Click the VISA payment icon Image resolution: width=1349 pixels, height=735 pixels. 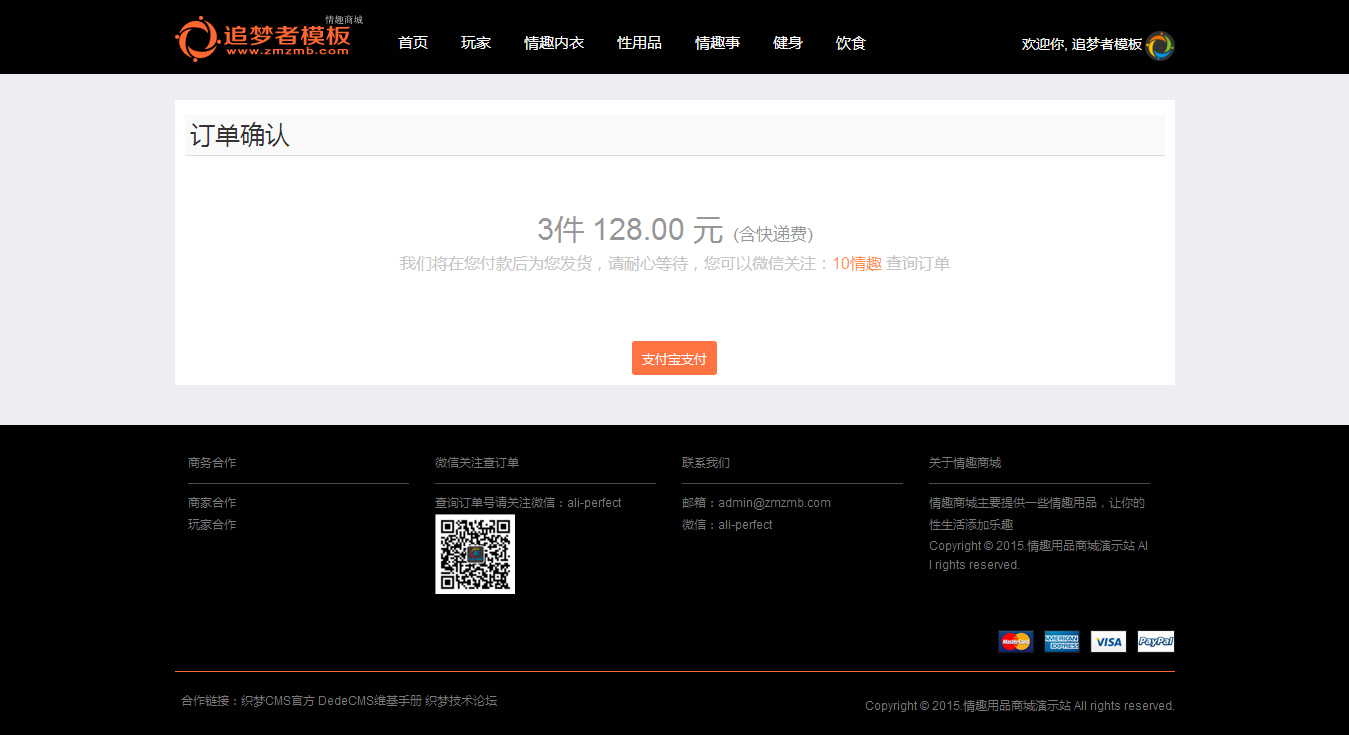coord(1108,641)
